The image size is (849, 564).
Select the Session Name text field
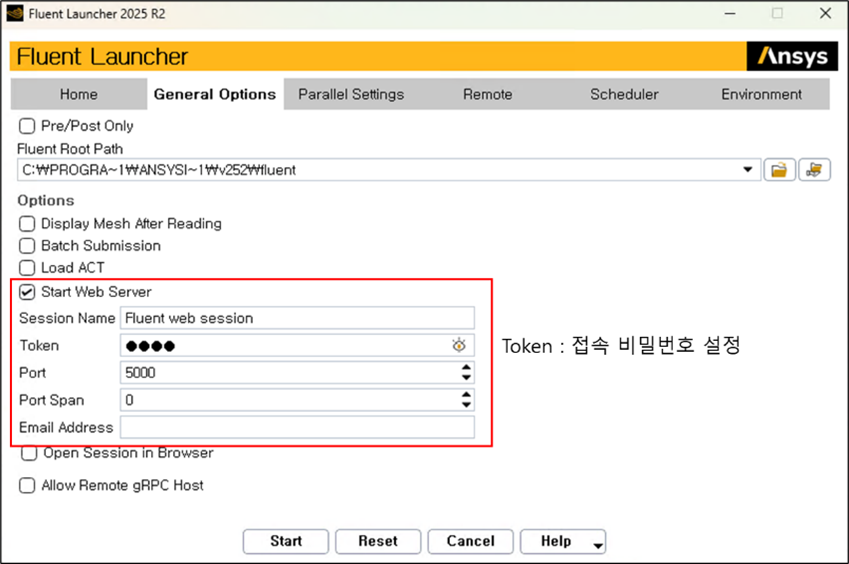297,318
